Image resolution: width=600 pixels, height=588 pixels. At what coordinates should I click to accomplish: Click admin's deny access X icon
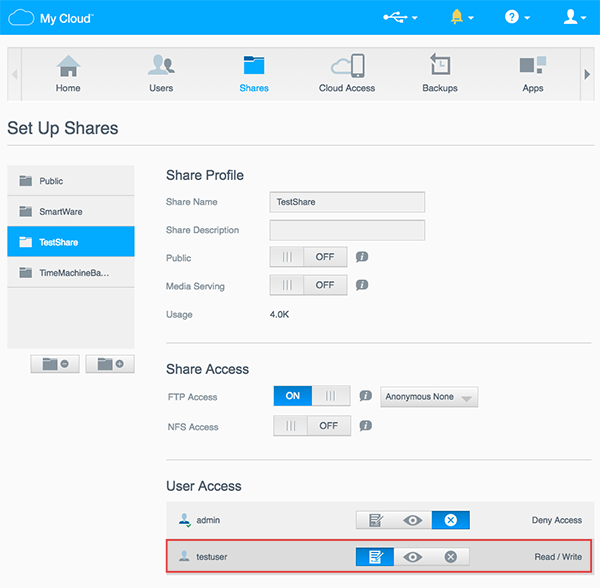[x=451, y=520]
